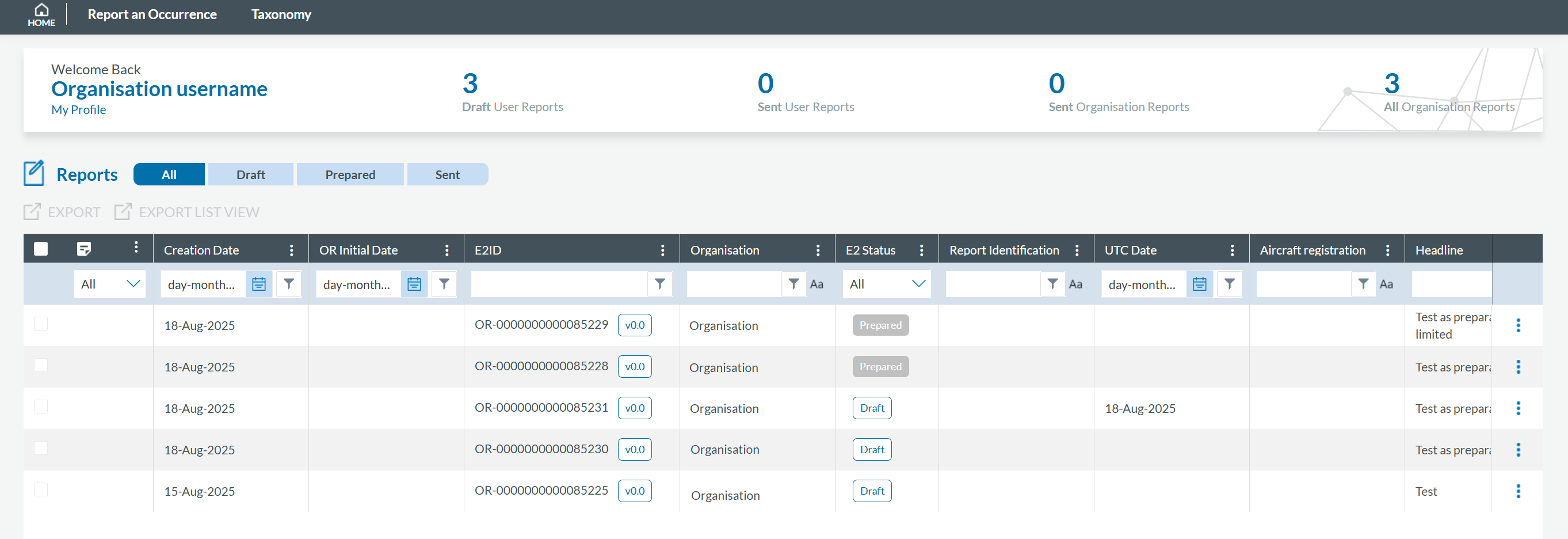Tick the select-all checkbox in table header
Viewport: 1568px width, 539px height.
point(41,249)
